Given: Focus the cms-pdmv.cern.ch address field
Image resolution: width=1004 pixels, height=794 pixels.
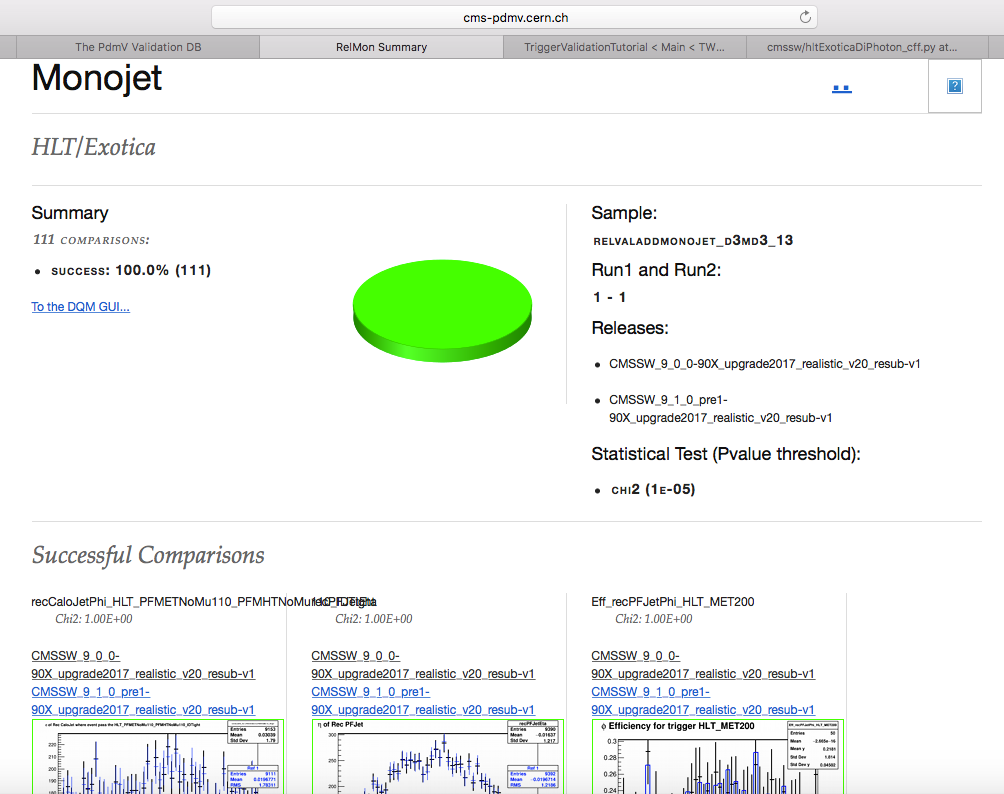Looking at the screenshot, I should (514, 17).
